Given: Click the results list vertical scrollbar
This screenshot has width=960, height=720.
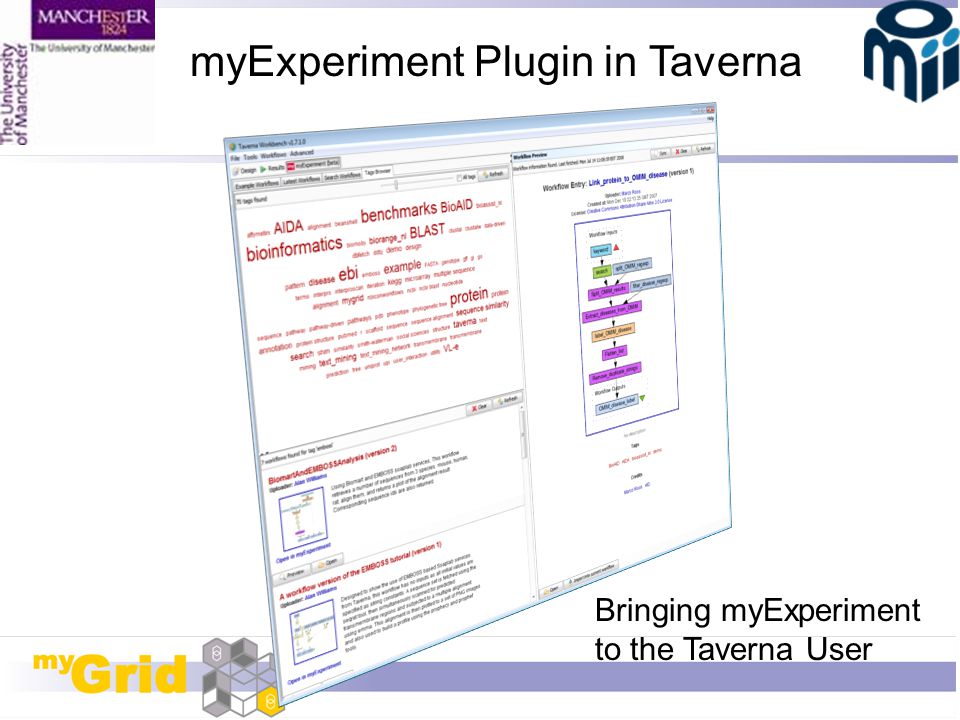Looking at the screenshot, I should (x=523, y=435).
